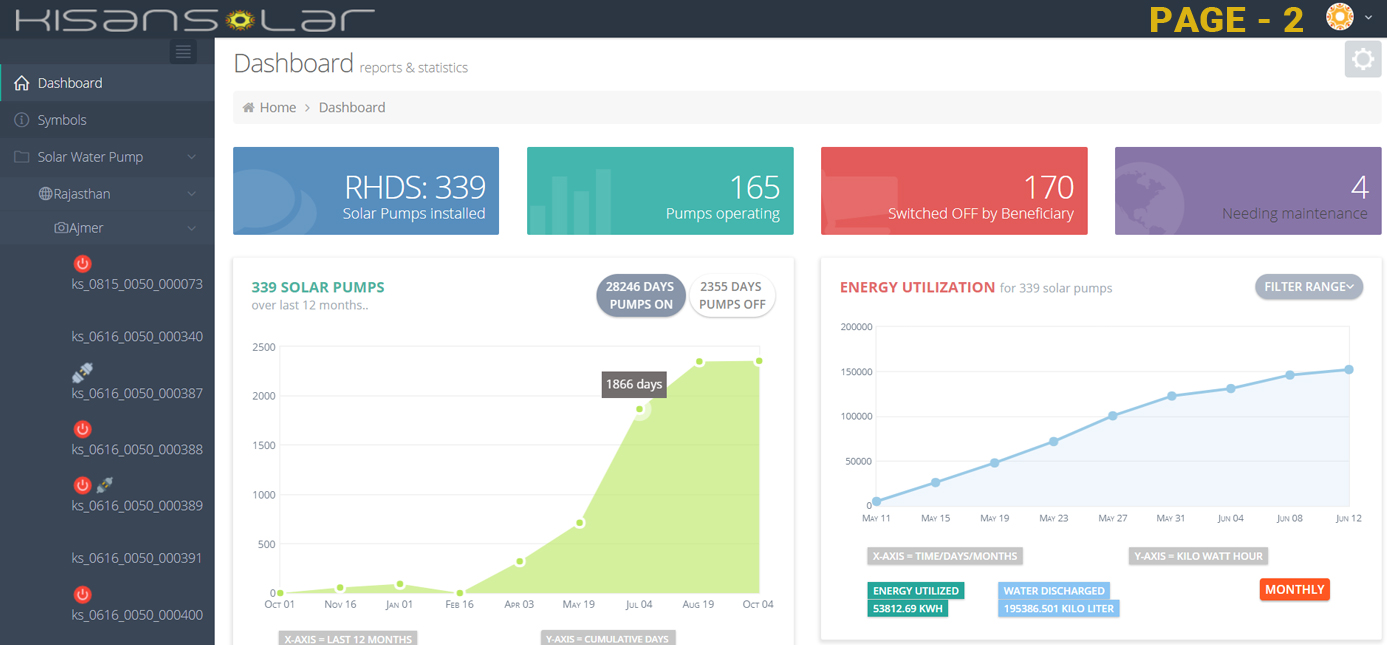The image size is (1387, 645).
Task: Click the user avatar in the header
Action: [1339, 17]
